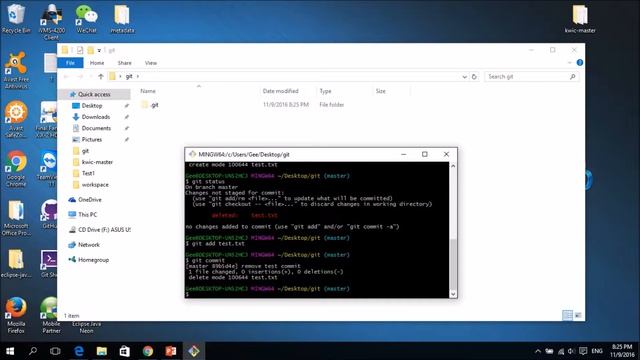Open File Explorer from the taskbar
The width and height of the screenshot is (640, 360).
(102, 351)
